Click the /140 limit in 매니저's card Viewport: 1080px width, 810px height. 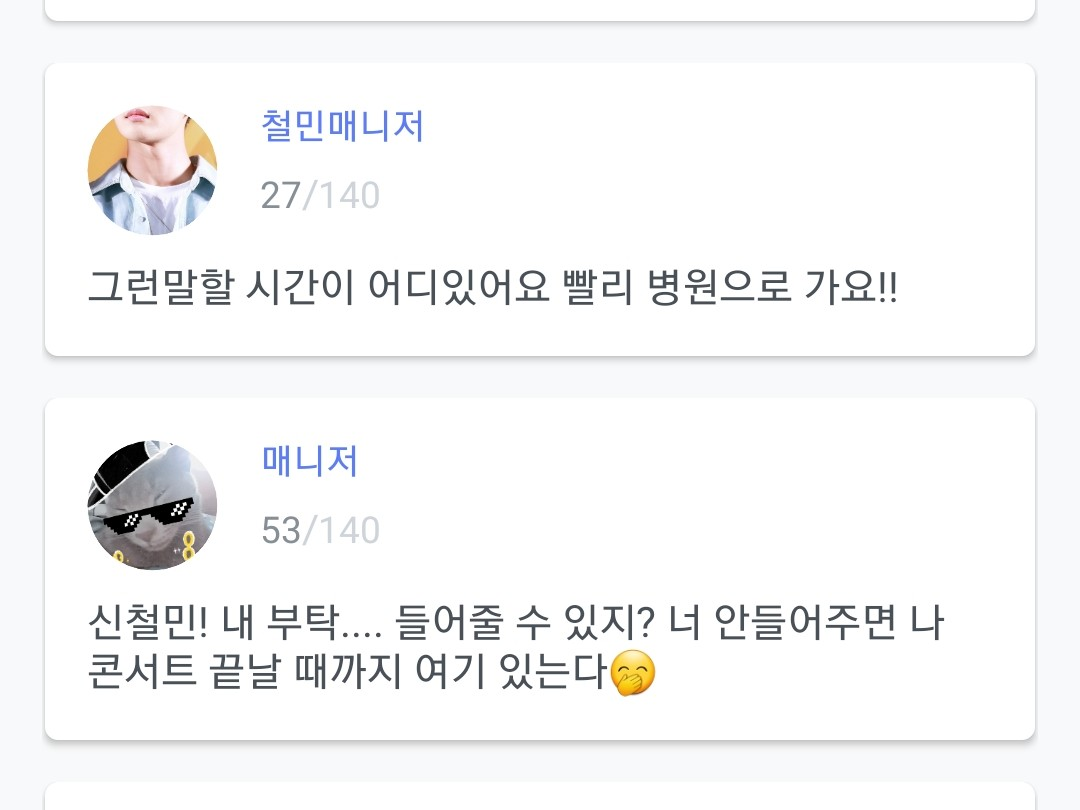341,530
